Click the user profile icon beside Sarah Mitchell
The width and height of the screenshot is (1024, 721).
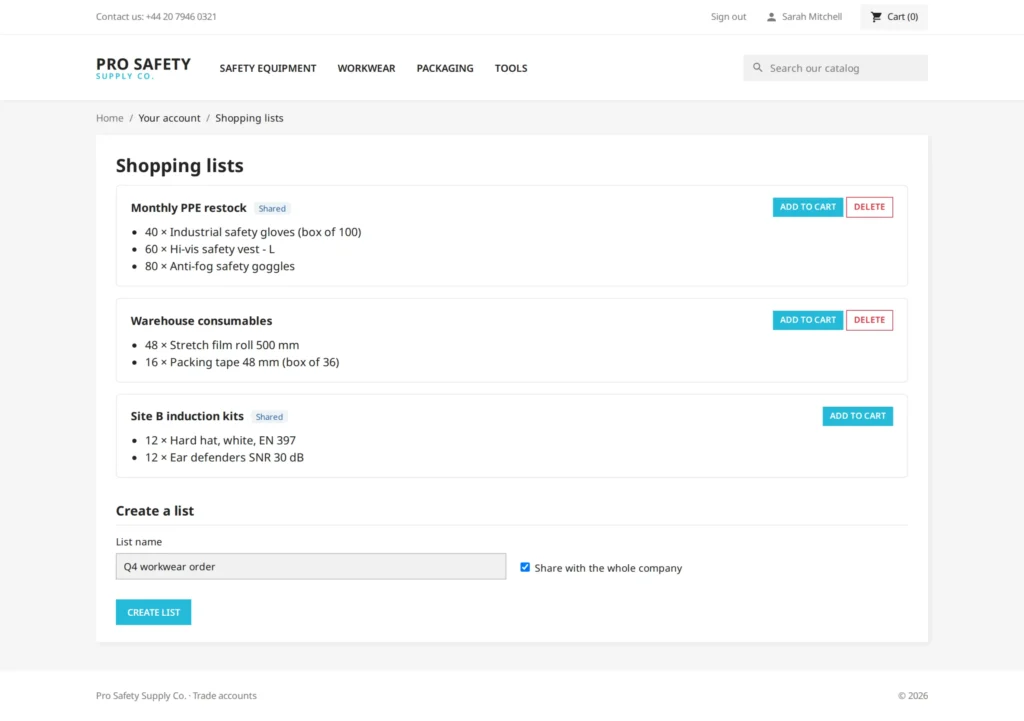coord(771,17)
